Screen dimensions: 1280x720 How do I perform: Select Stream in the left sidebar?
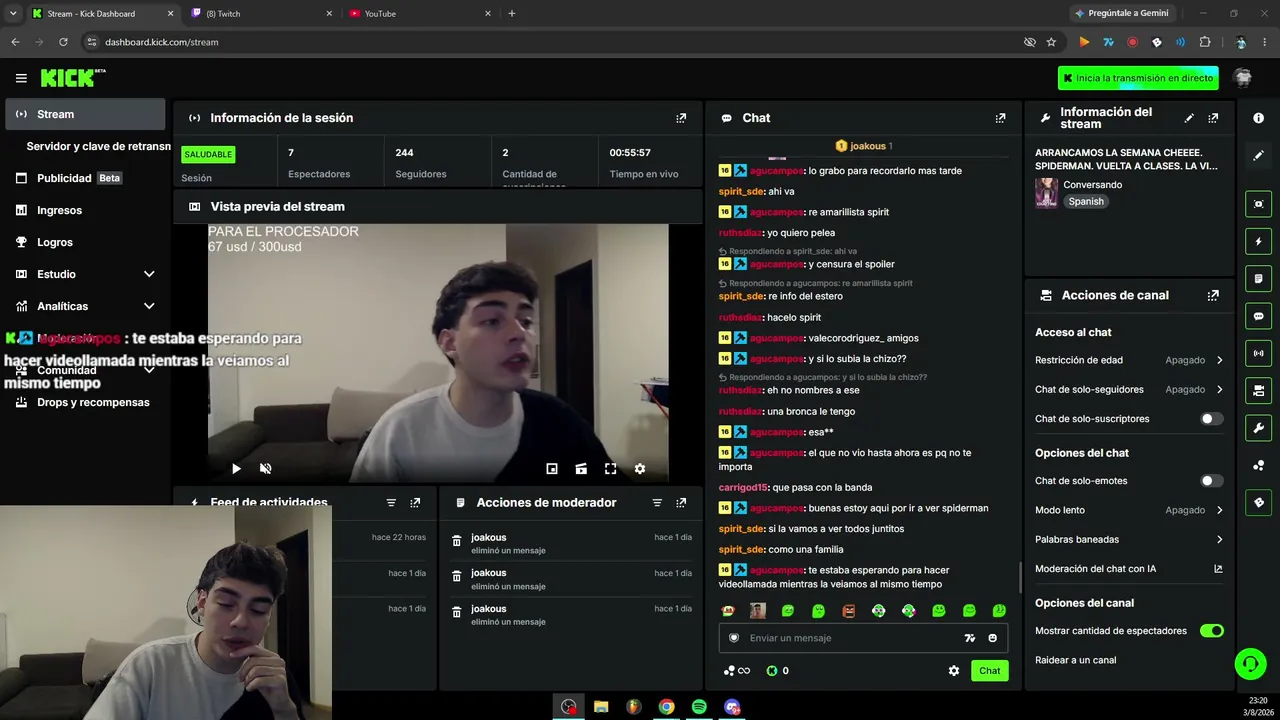click(85, 114)
